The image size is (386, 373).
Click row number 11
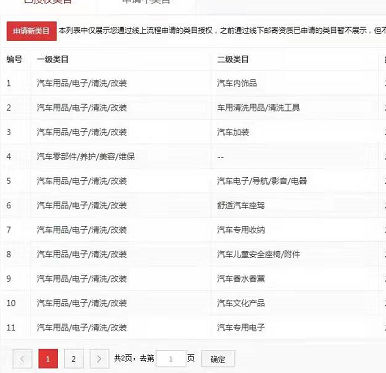(x=11, y=327)
